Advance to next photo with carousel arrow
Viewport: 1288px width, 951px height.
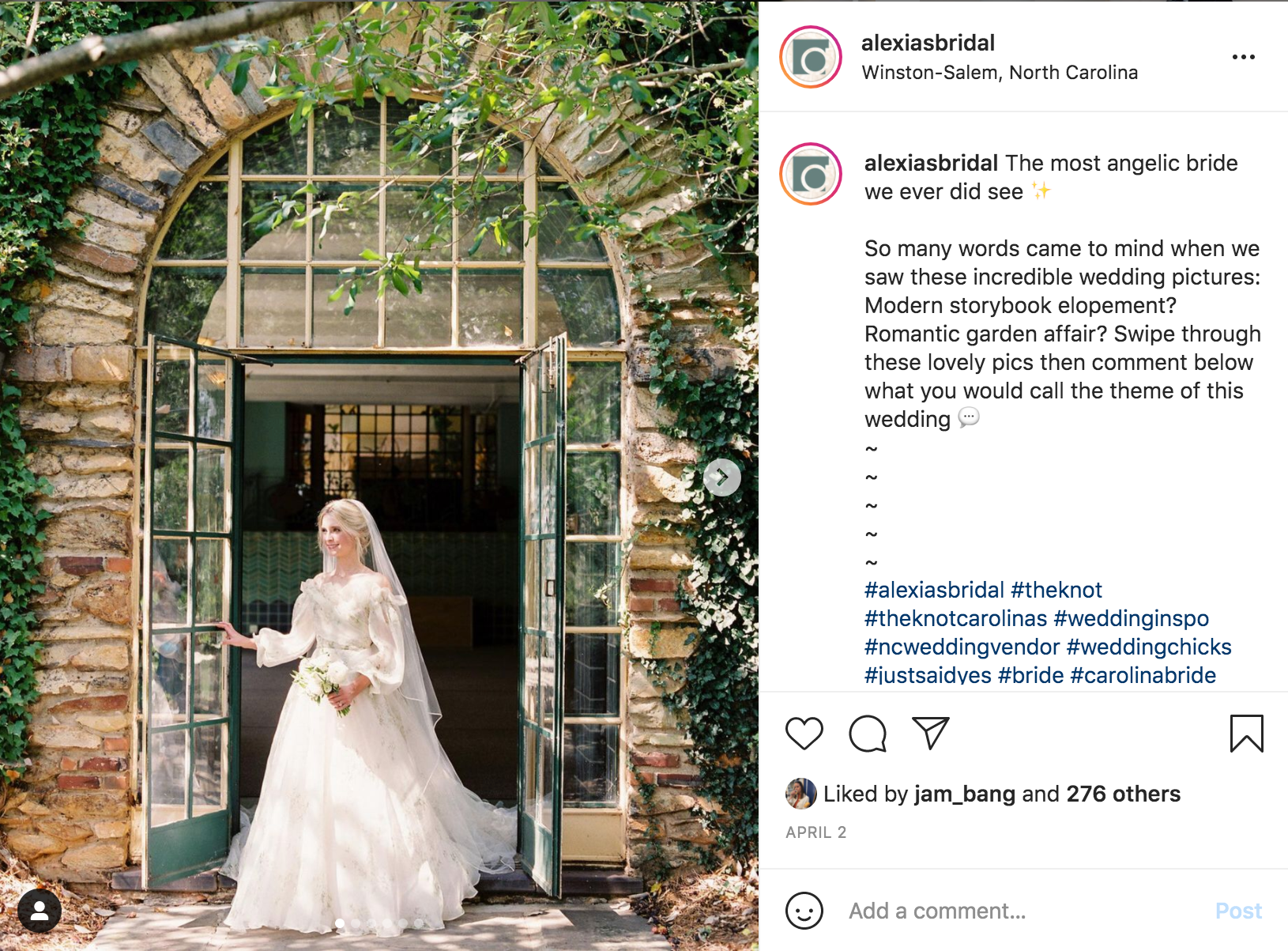coord(722,477)
